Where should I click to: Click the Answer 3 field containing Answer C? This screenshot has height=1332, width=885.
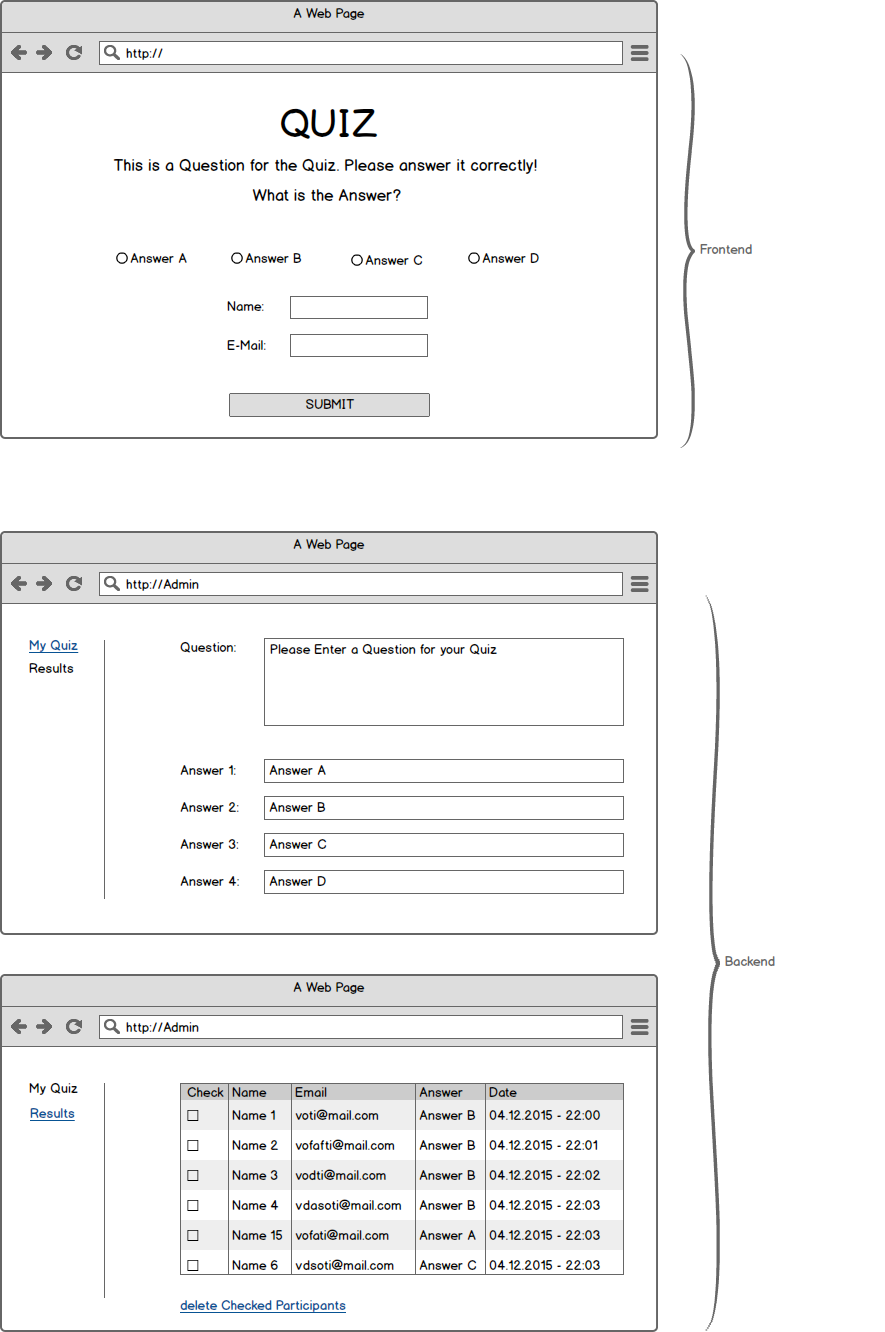point(444,845)
